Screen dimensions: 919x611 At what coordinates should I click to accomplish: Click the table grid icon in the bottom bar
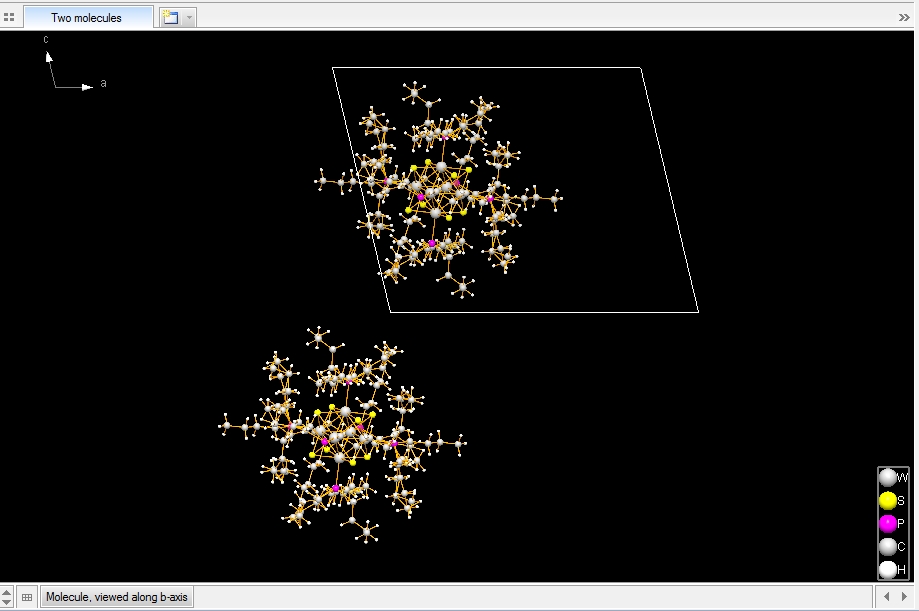coord(27,597)
